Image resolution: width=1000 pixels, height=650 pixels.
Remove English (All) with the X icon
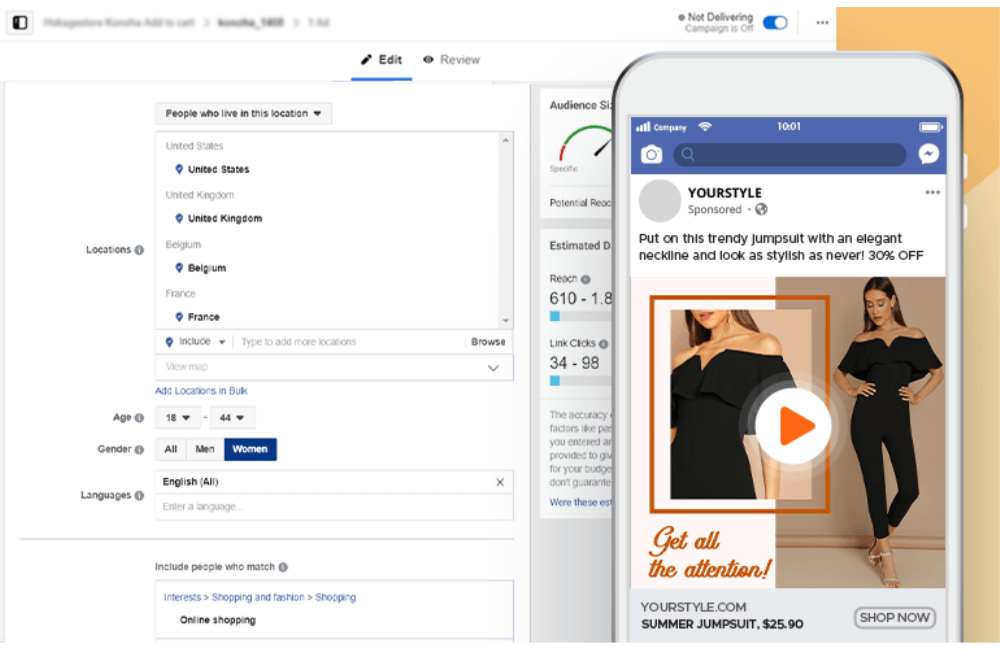click(x=500, y=481)
